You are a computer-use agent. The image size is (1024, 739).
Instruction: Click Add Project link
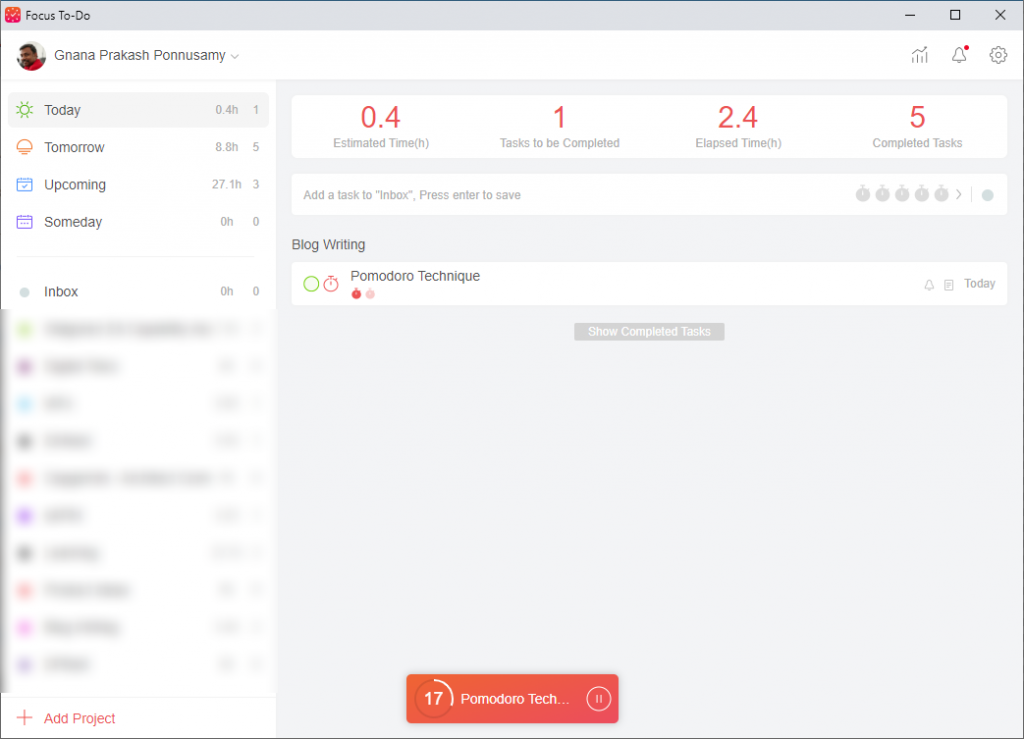(x=79, y=718)
